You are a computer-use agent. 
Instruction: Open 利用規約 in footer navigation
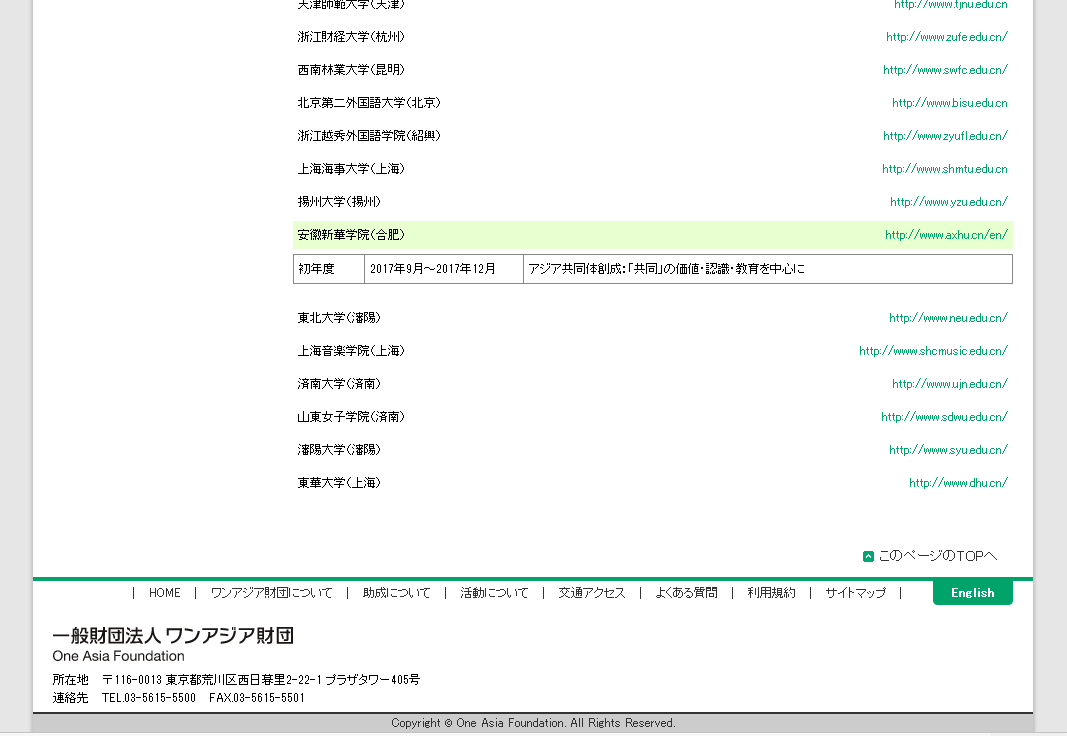click(x=771, y=593)
